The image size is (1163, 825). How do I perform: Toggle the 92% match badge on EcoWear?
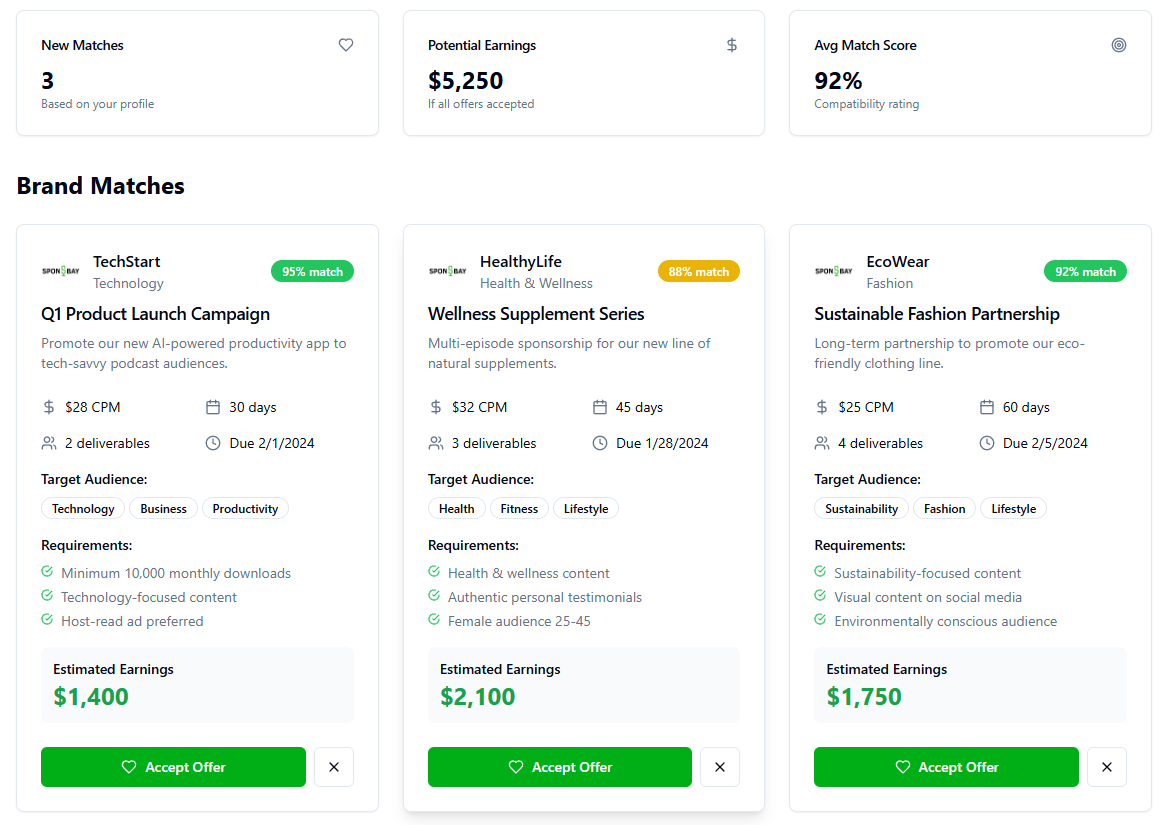pyautogui.click(x=1085, y=271)
